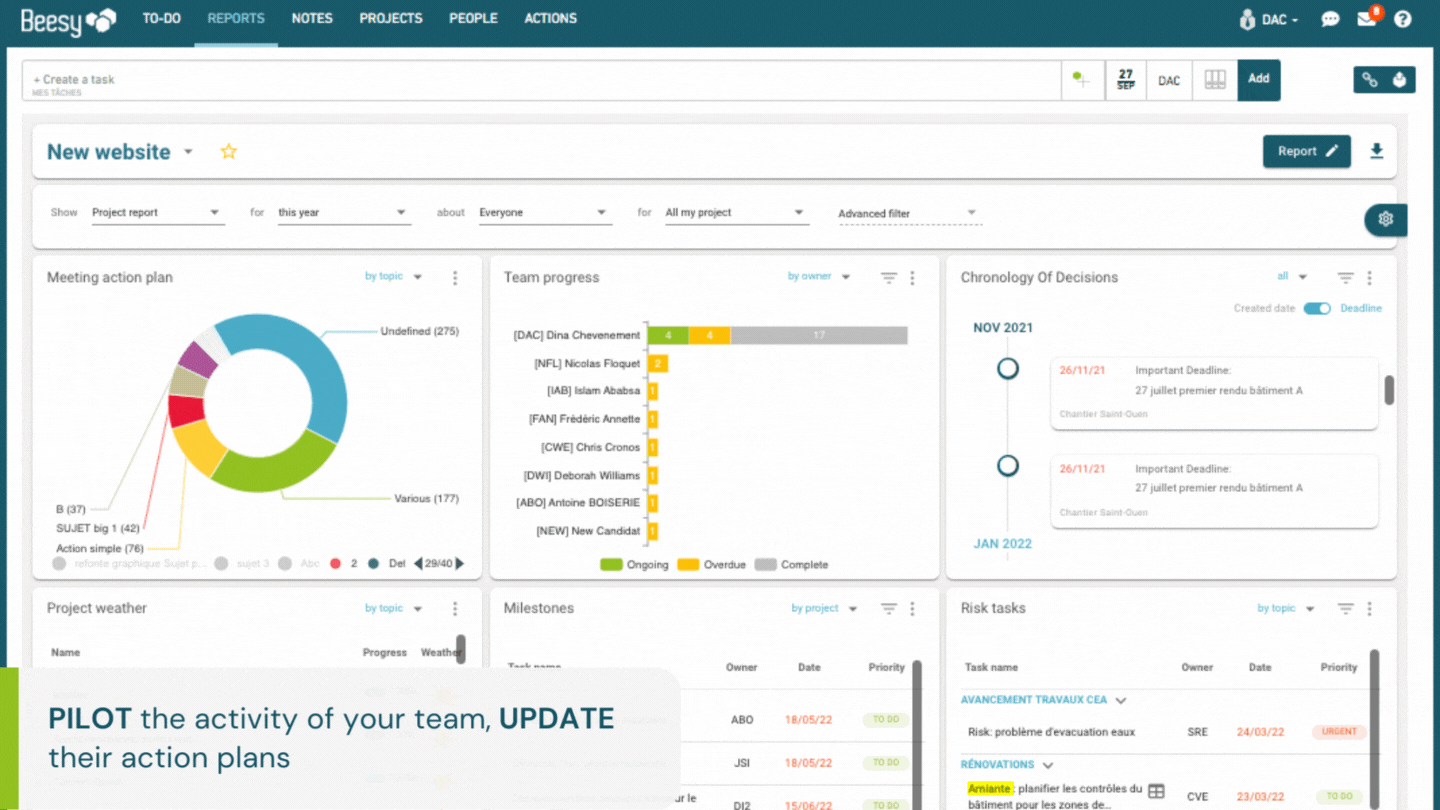Toggle the 'Abc' legend series
The image size is (1440, 810).
(300, 564)
